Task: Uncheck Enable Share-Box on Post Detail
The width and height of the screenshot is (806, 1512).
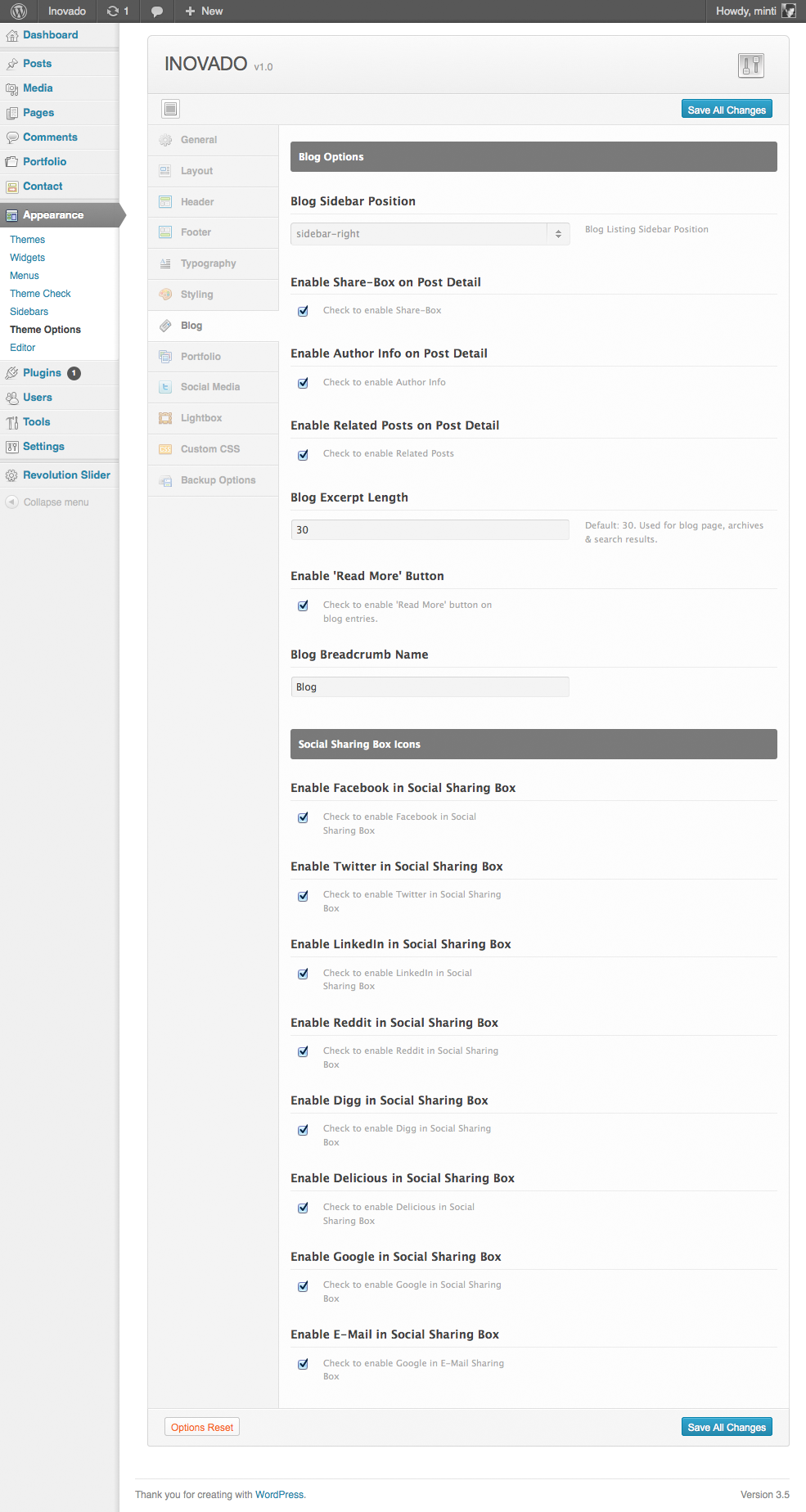Action: (x=303, y=311)
